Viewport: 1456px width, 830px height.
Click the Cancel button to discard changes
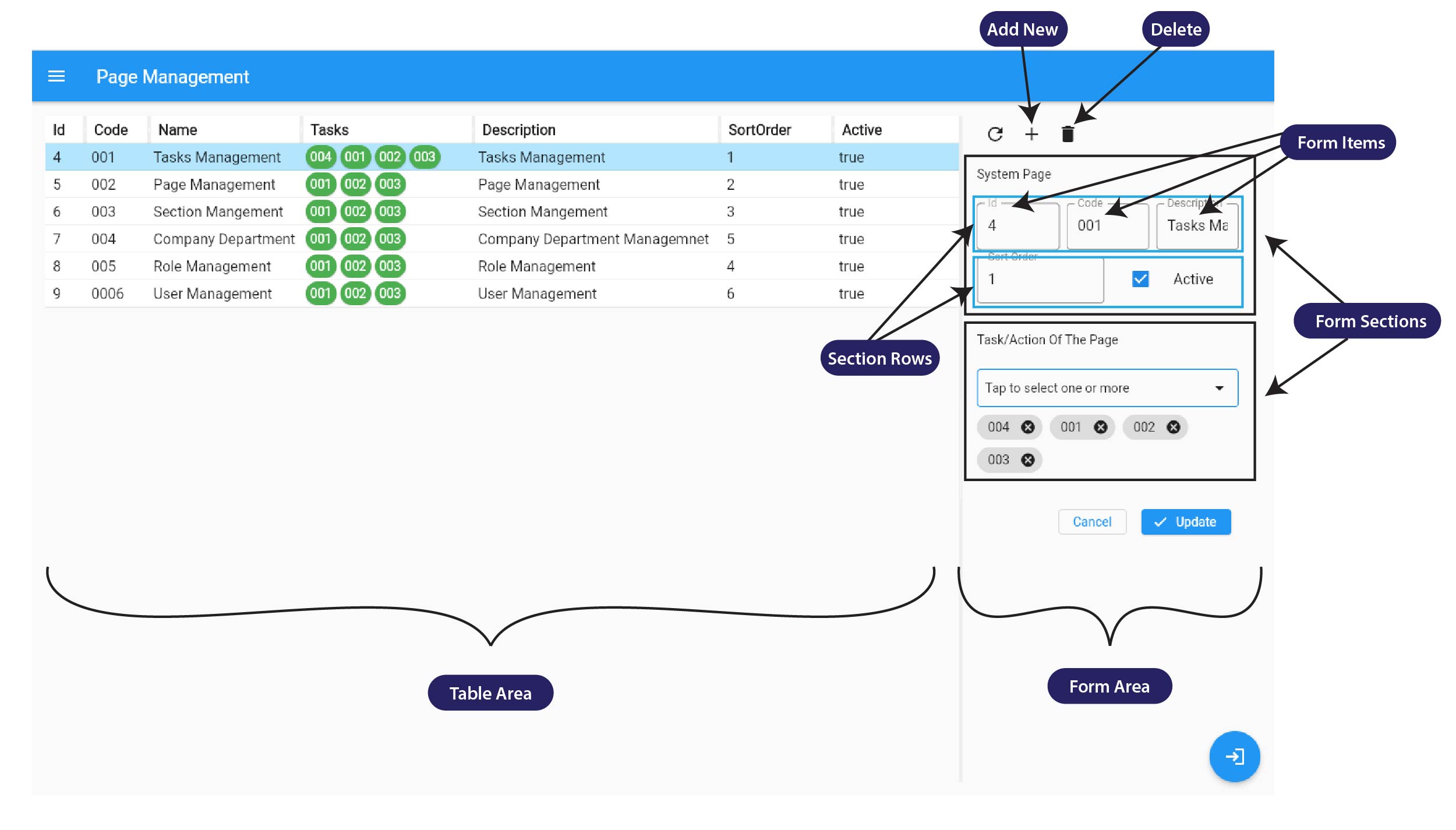(x=1090, y=521)
